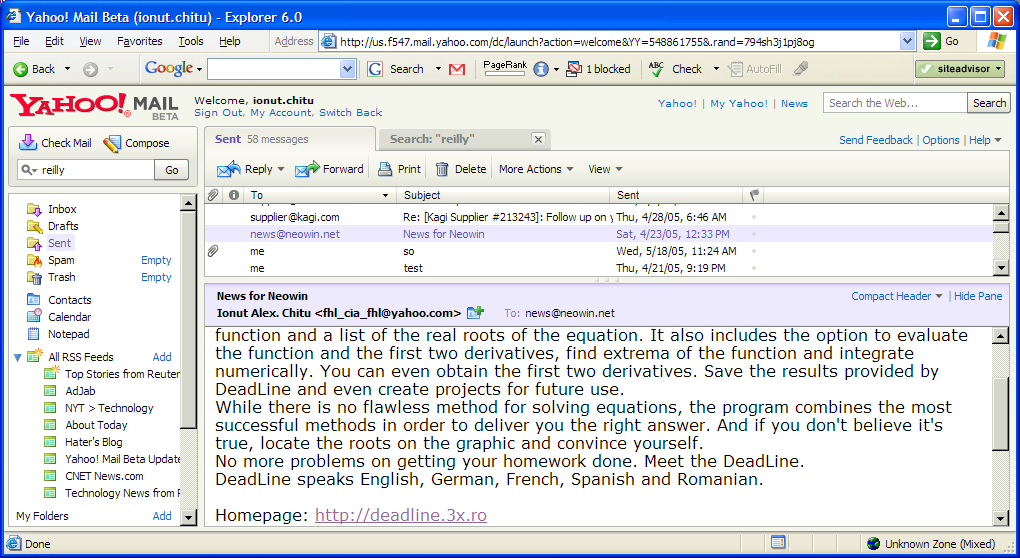Click the Hide Pane link
The height and width of the screenshot is (558, 1020).
point(978,296)
